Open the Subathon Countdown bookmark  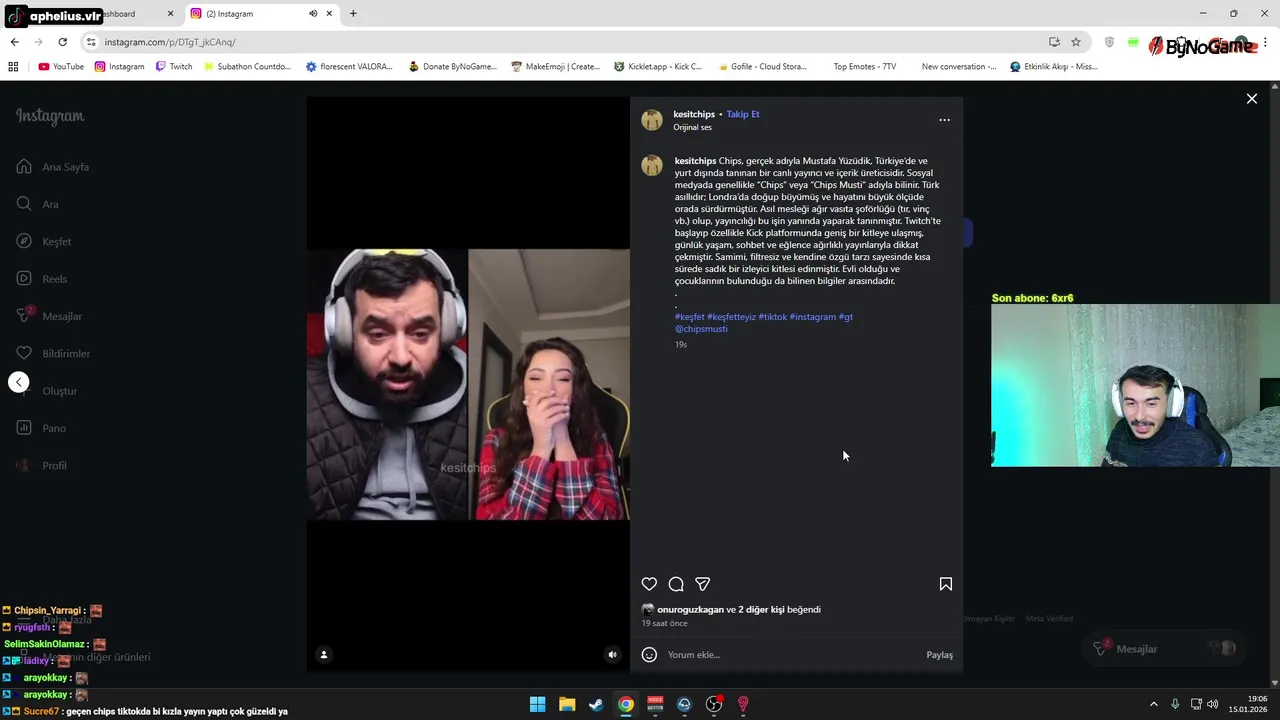(x=247, y=67)
